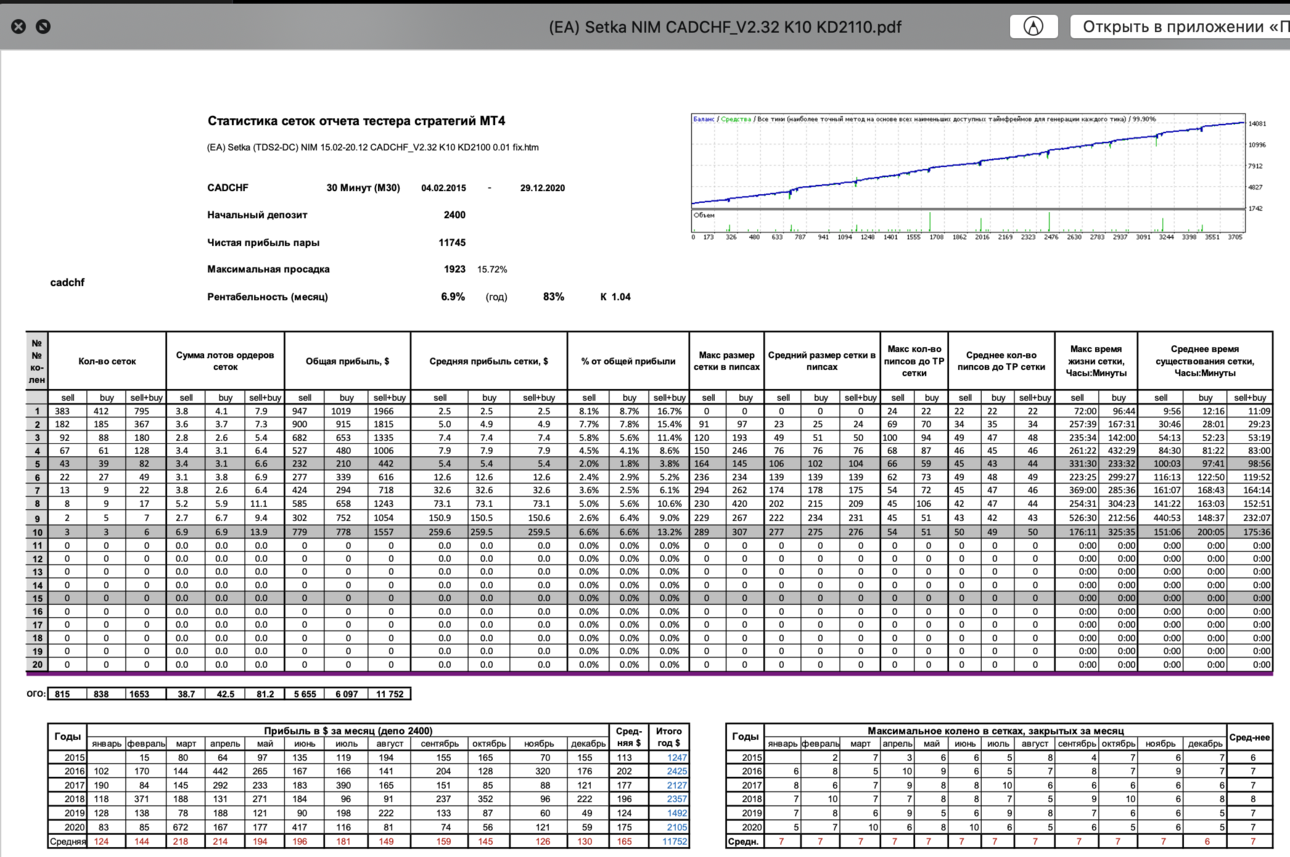The width and height of the screenshot is (1290, 857).
Task: Click the "Среднее время существования сетки" header
Action: 1205,361
